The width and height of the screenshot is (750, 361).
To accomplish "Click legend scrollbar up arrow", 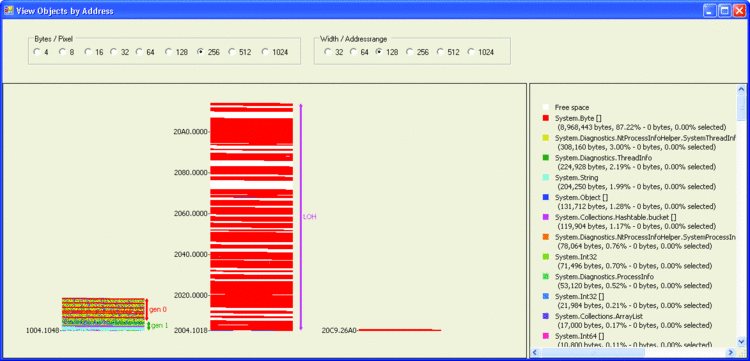I will (x=741, y=89).
